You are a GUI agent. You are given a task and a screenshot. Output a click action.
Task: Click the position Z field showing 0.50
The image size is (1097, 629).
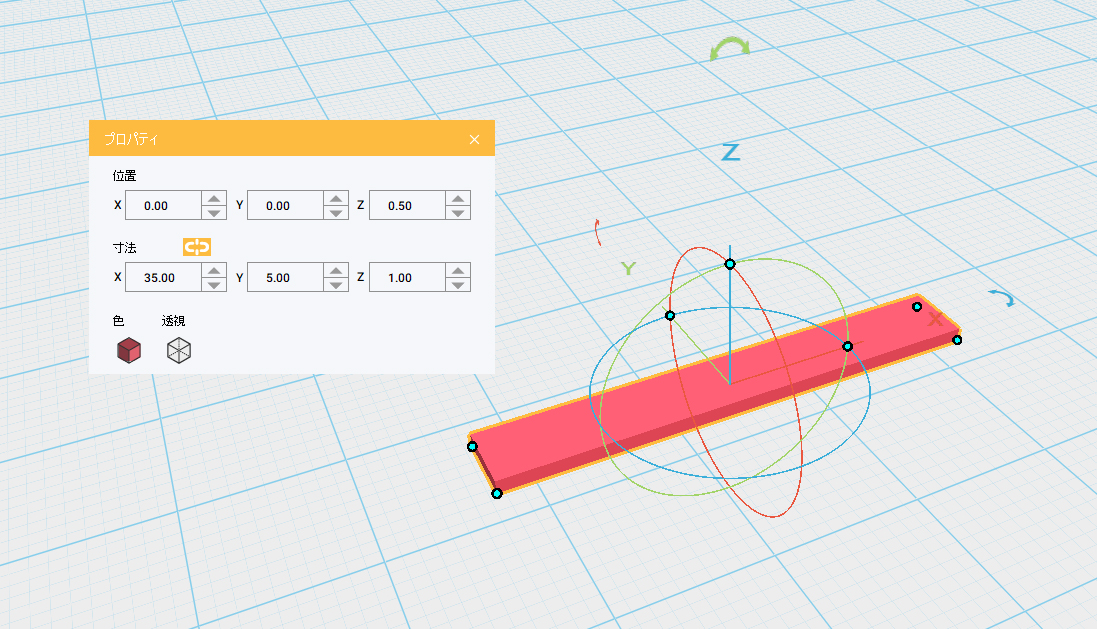tap(406, 206)
